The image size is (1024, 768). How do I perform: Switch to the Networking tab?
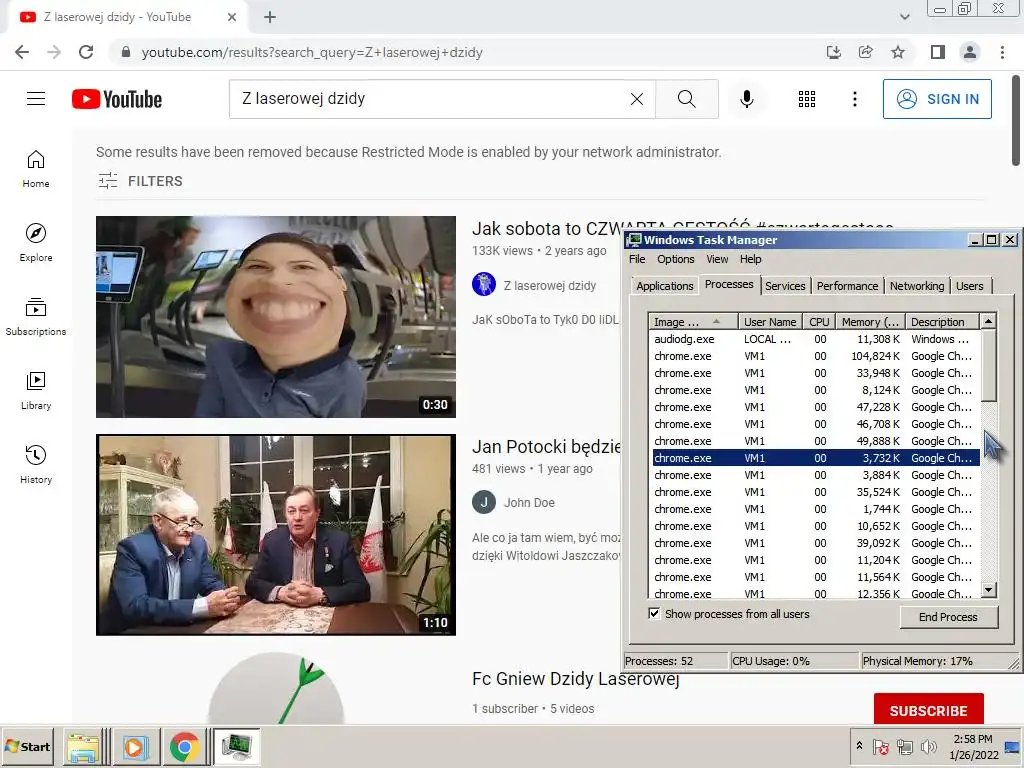[916, 286]
